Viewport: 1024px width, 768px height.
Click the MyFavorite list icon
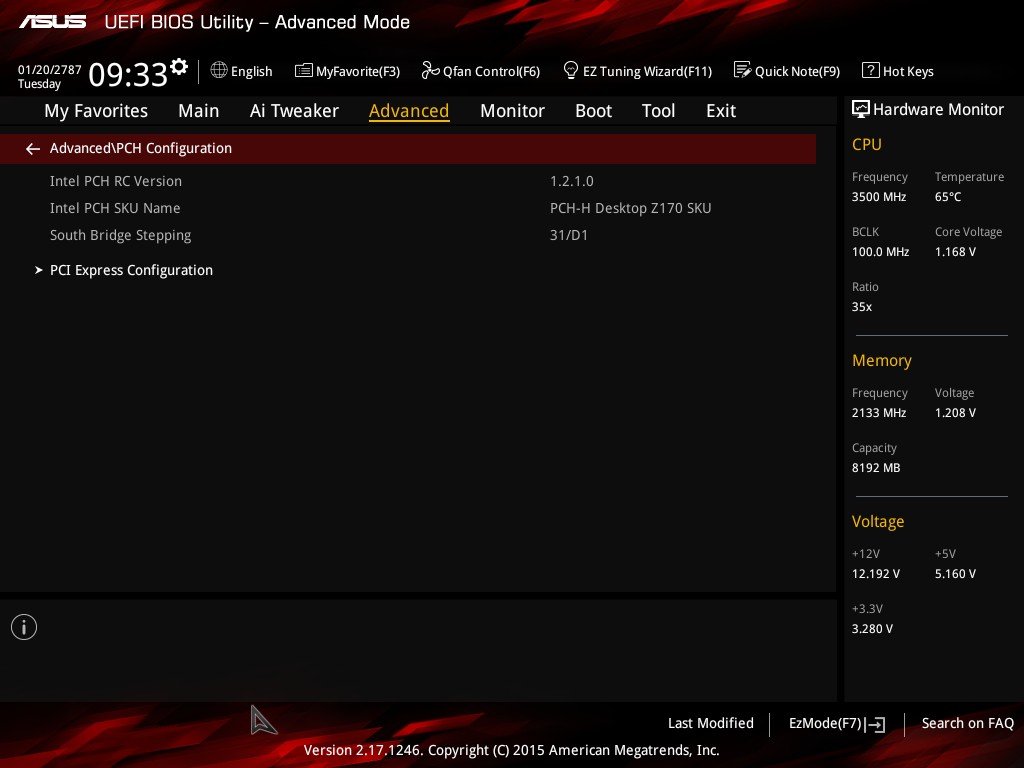coord(304,70)
